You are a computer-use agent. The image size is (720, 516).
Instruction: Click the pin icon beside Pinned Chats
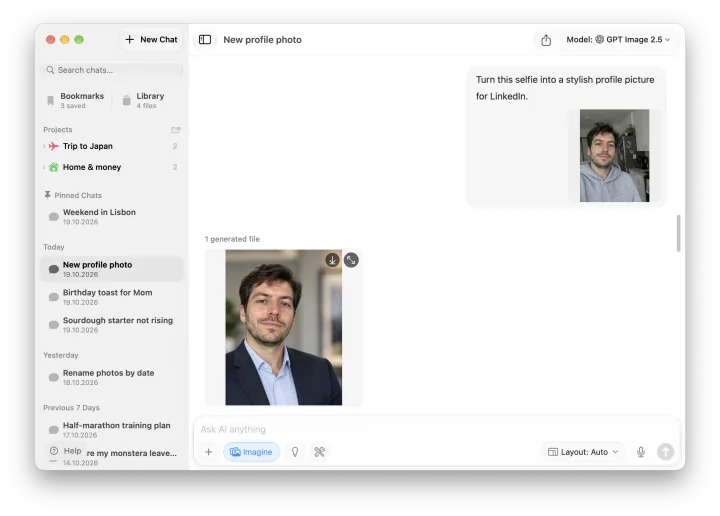tap(47, 195)
